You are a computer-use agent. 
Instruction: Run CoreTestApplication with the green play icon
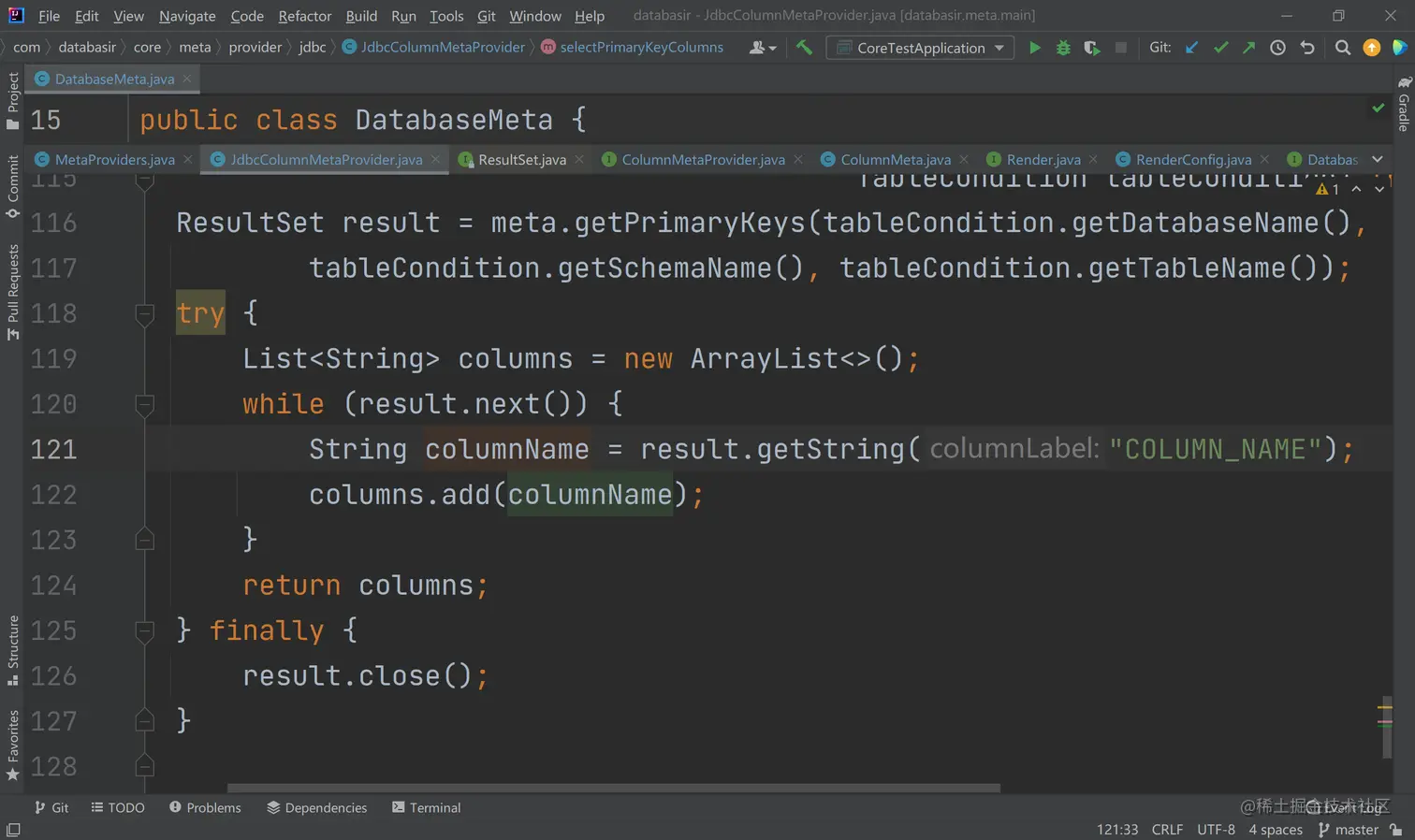(1034, 47)
